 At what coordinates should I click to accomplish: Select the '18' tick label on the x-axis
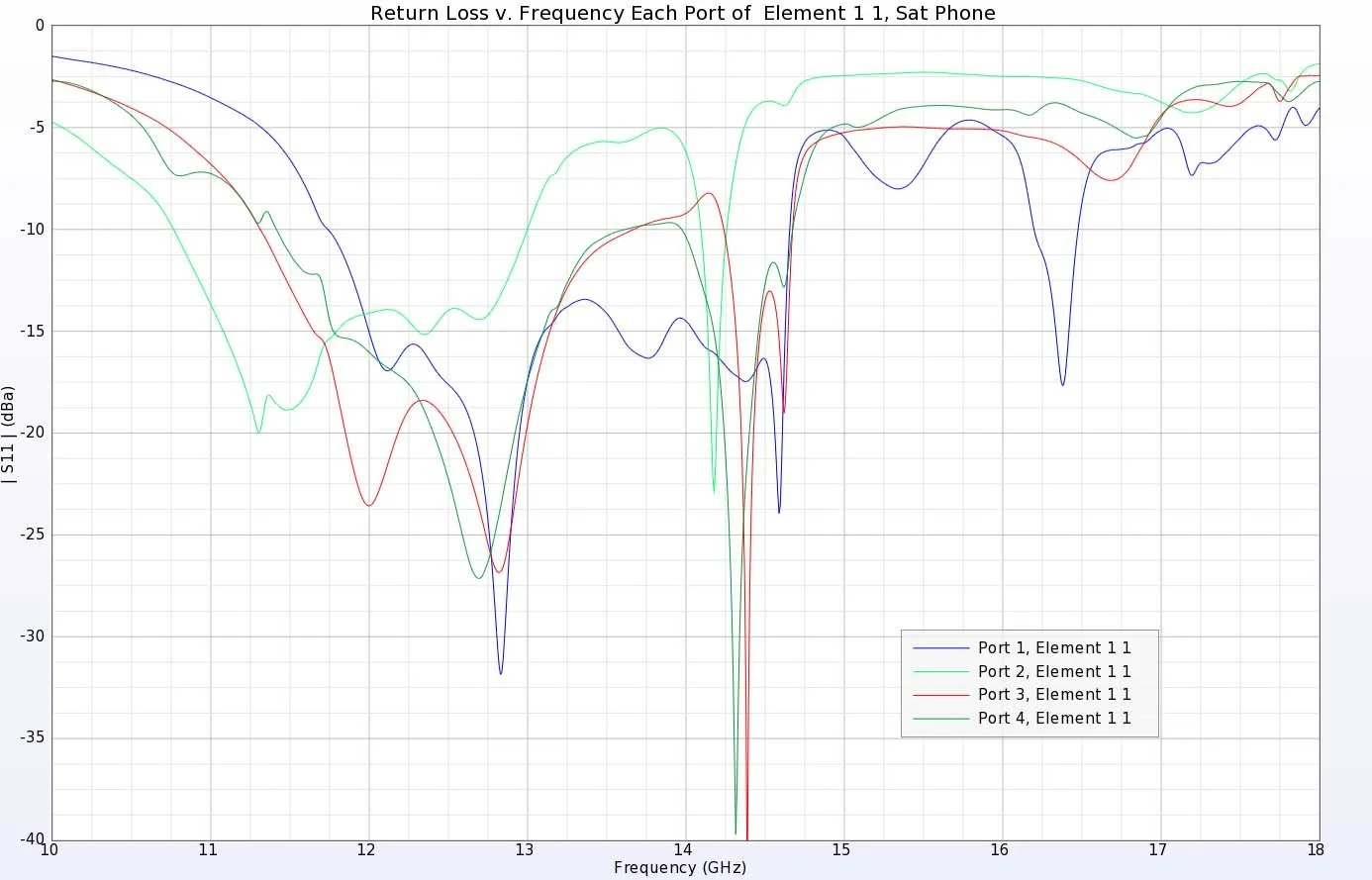[1317, 849]
